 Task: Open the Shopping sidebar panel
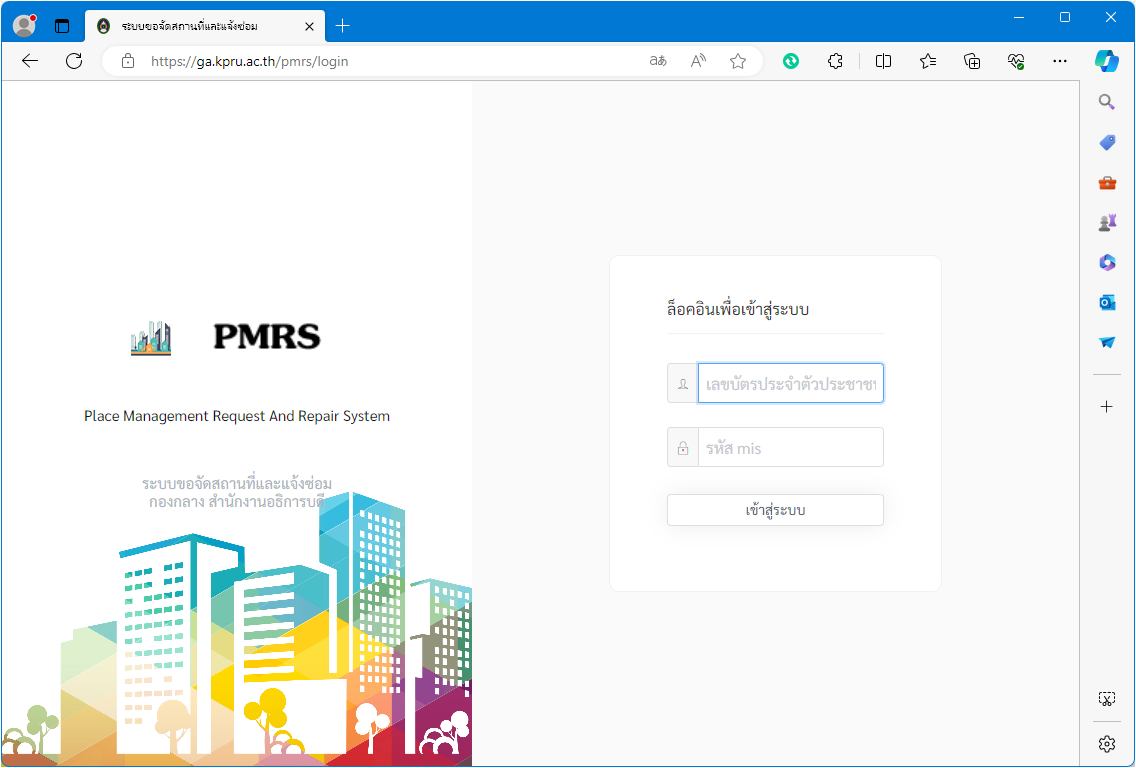[x=1106, y=141]
